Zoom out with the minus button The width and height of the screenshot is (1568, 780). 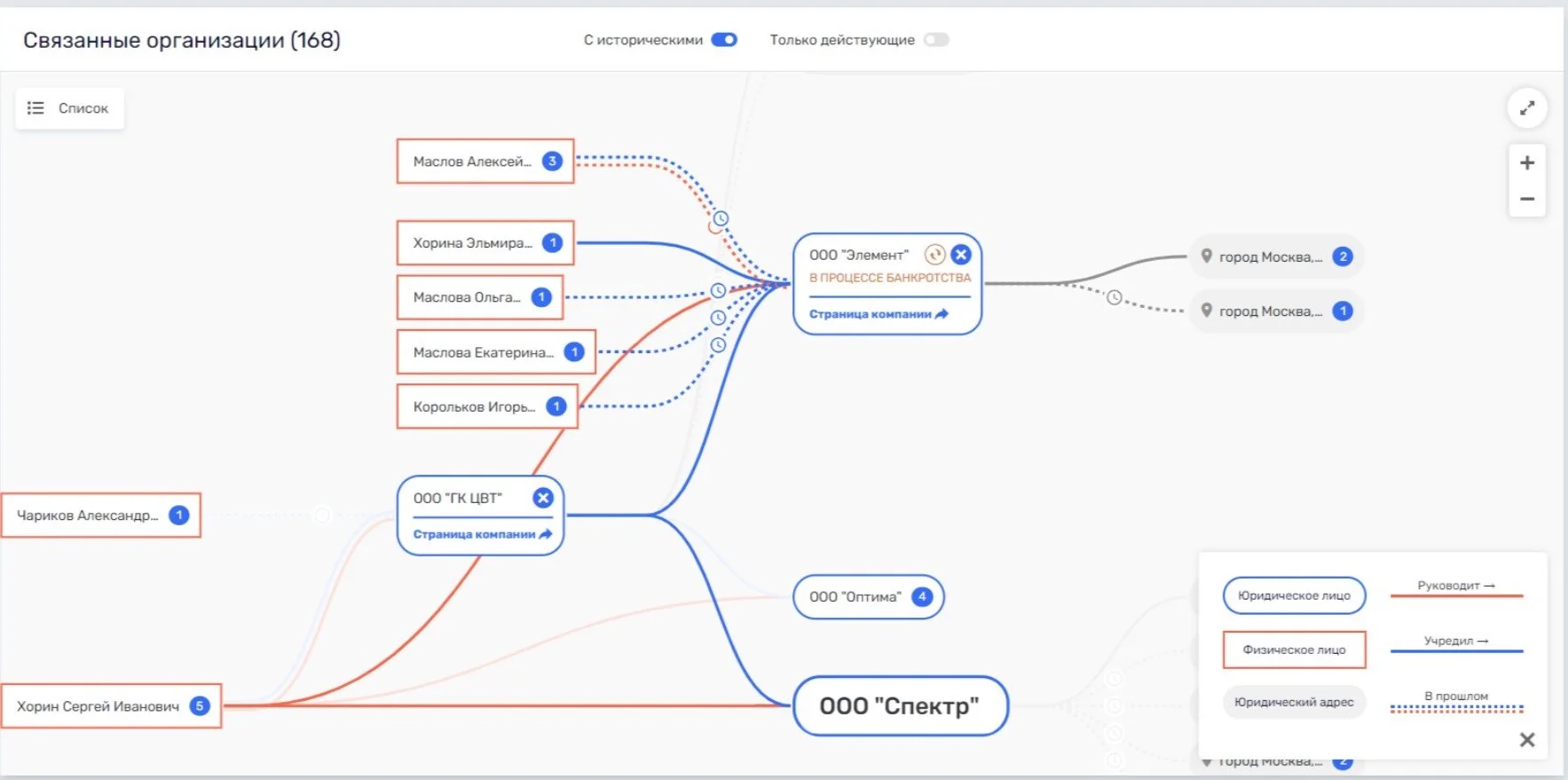(1527, 199)
